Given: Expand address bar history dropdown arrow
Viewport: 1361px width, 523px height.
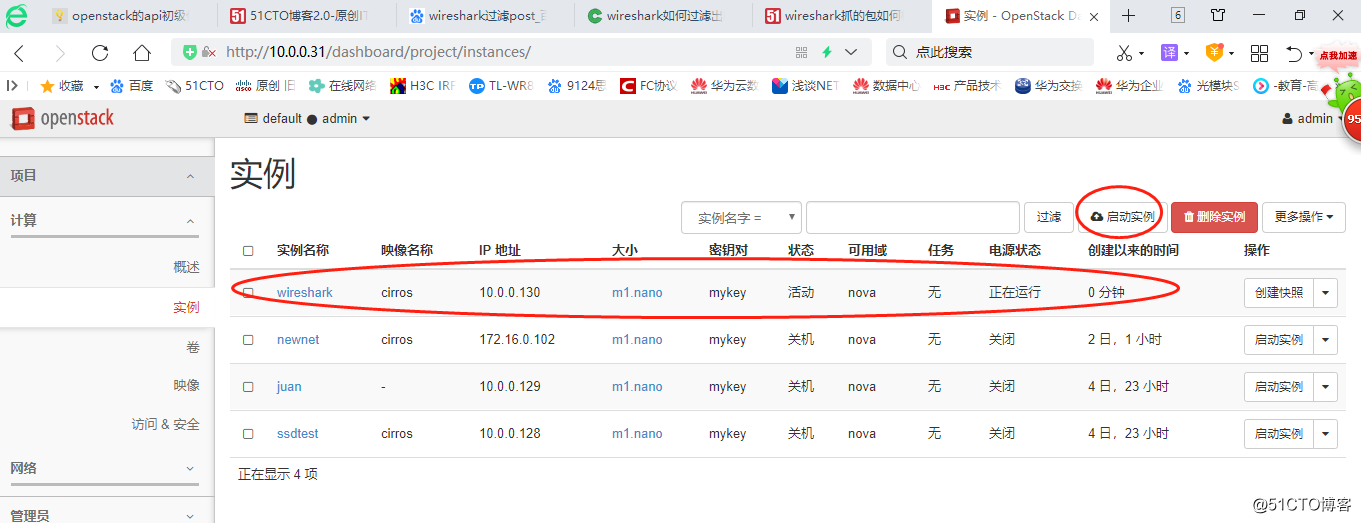Looking at the screenshot, I should click(852, 52).
